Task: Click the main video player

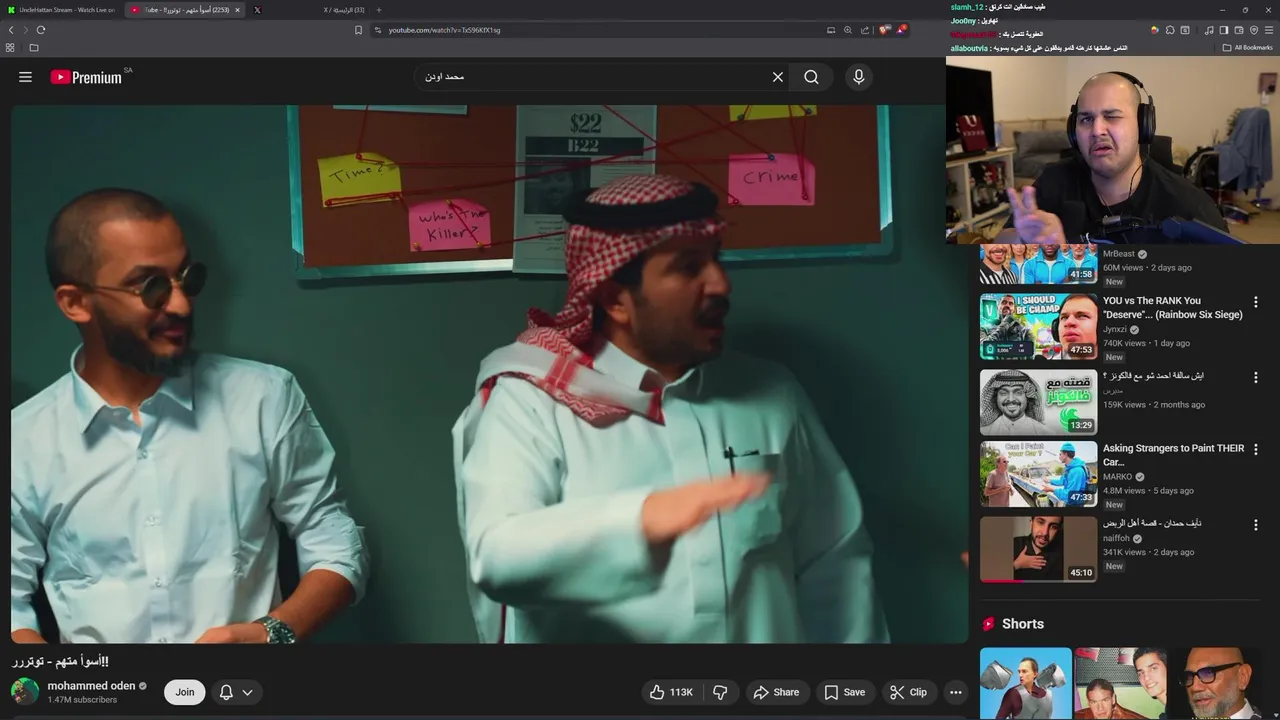Action: [x=489, y=374]
